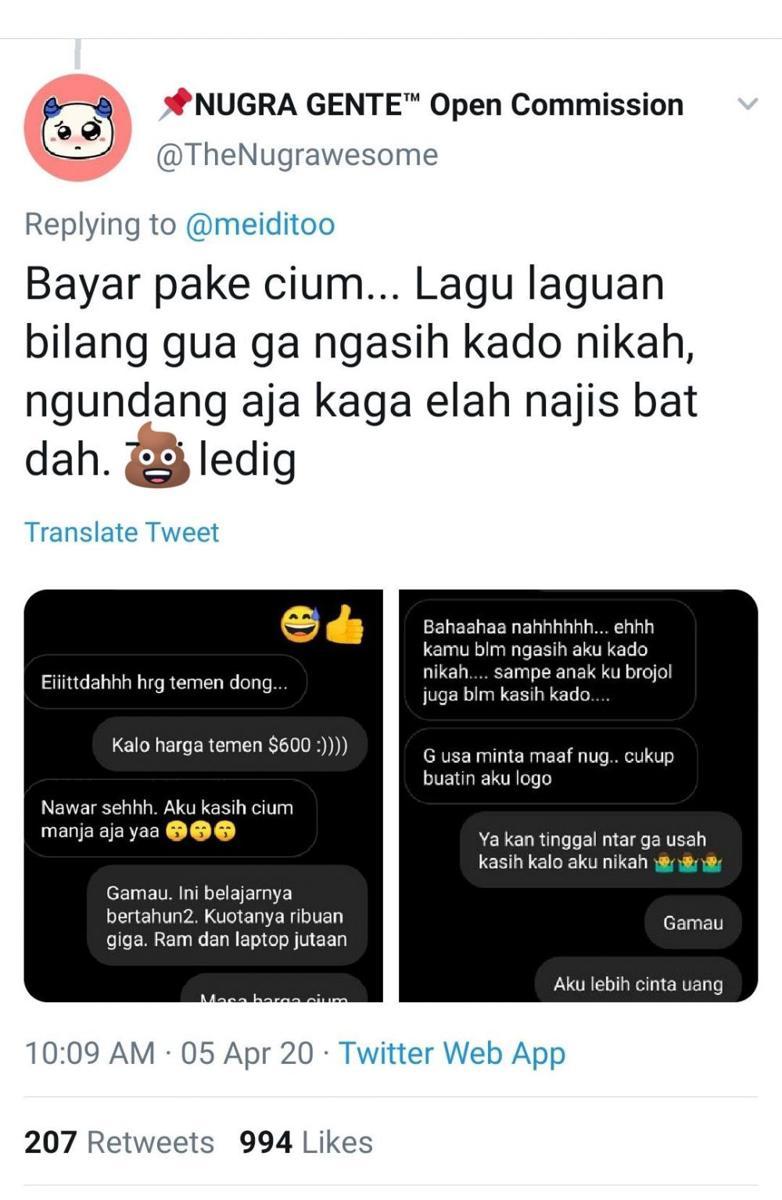Click the 'Kalo harga temen $600' bubble
The width and height of the screenshot is (782, 1200).
(x=230, y=745)
